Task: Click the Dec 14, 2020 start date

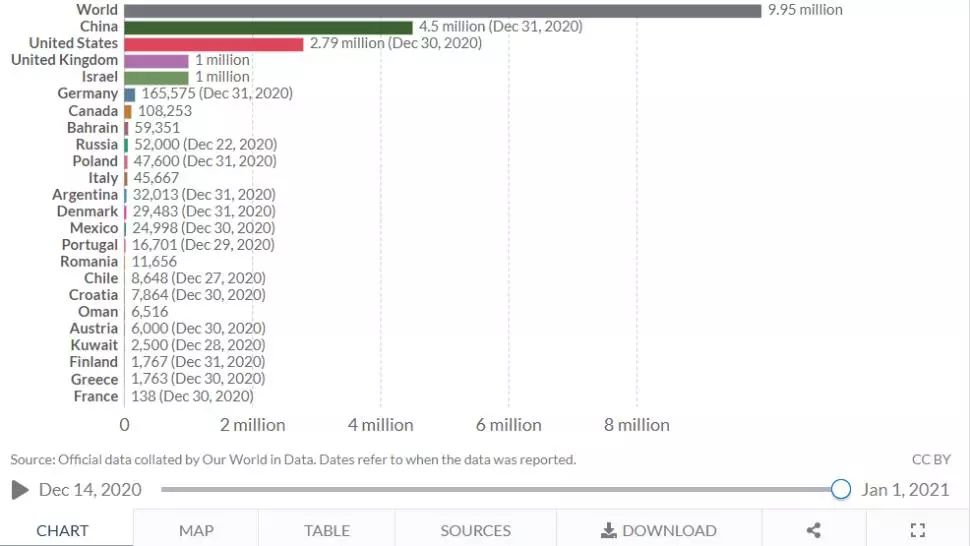Action: (90, 489)
